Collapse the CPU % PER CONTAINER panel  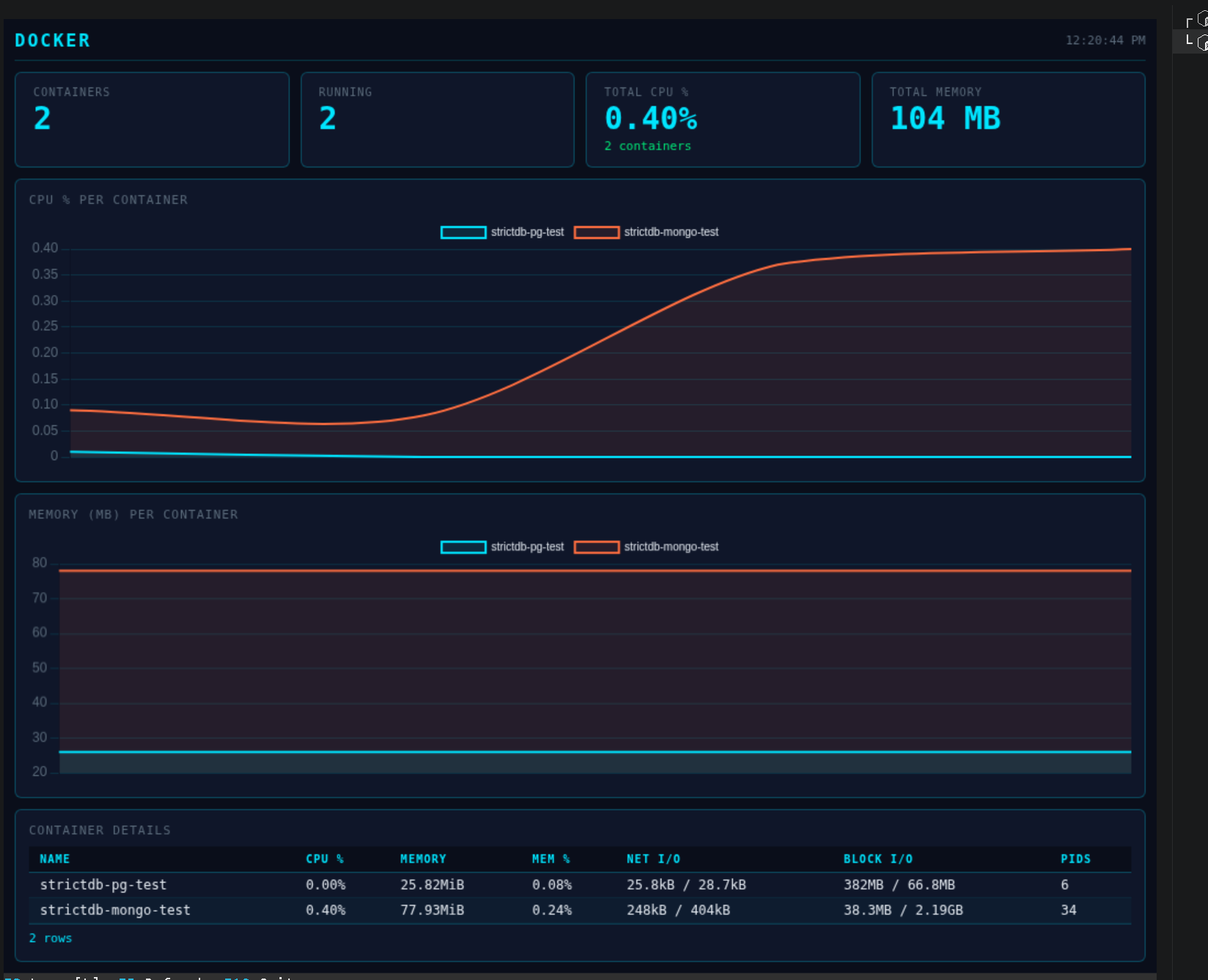point(108,200)
